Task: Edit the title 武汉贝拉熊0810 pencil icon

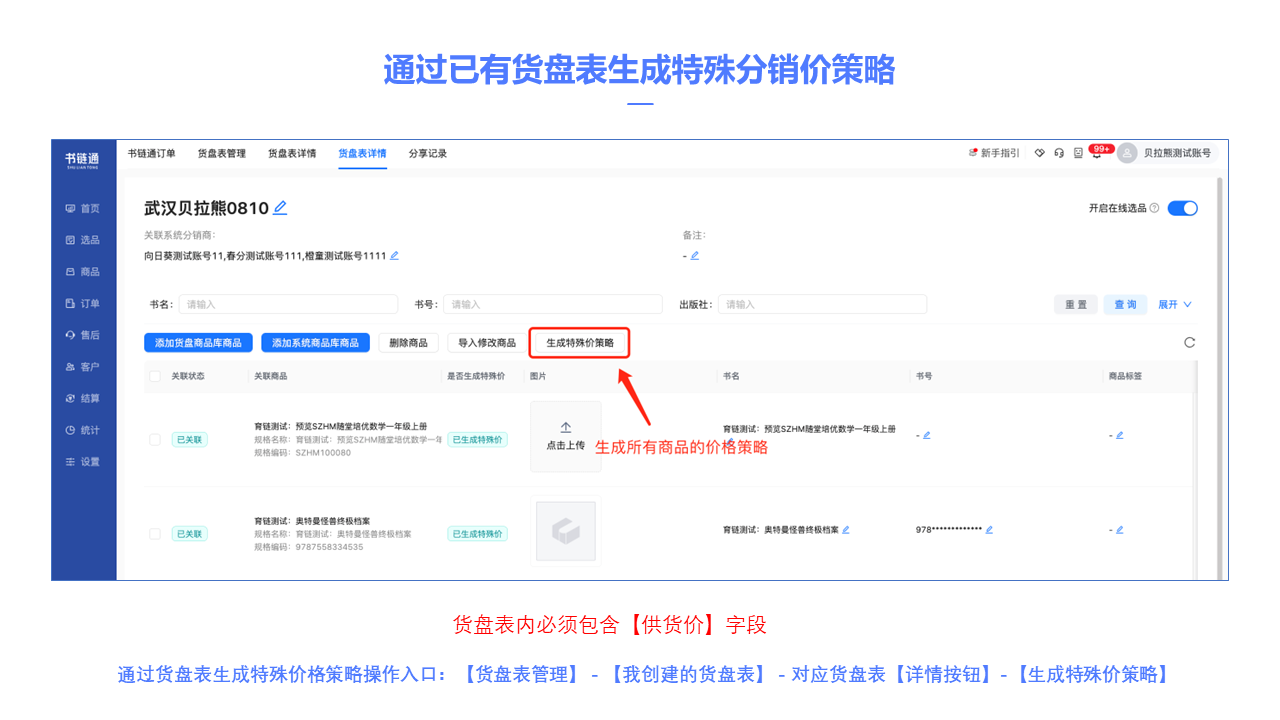Action: click(x=280, y=208)
